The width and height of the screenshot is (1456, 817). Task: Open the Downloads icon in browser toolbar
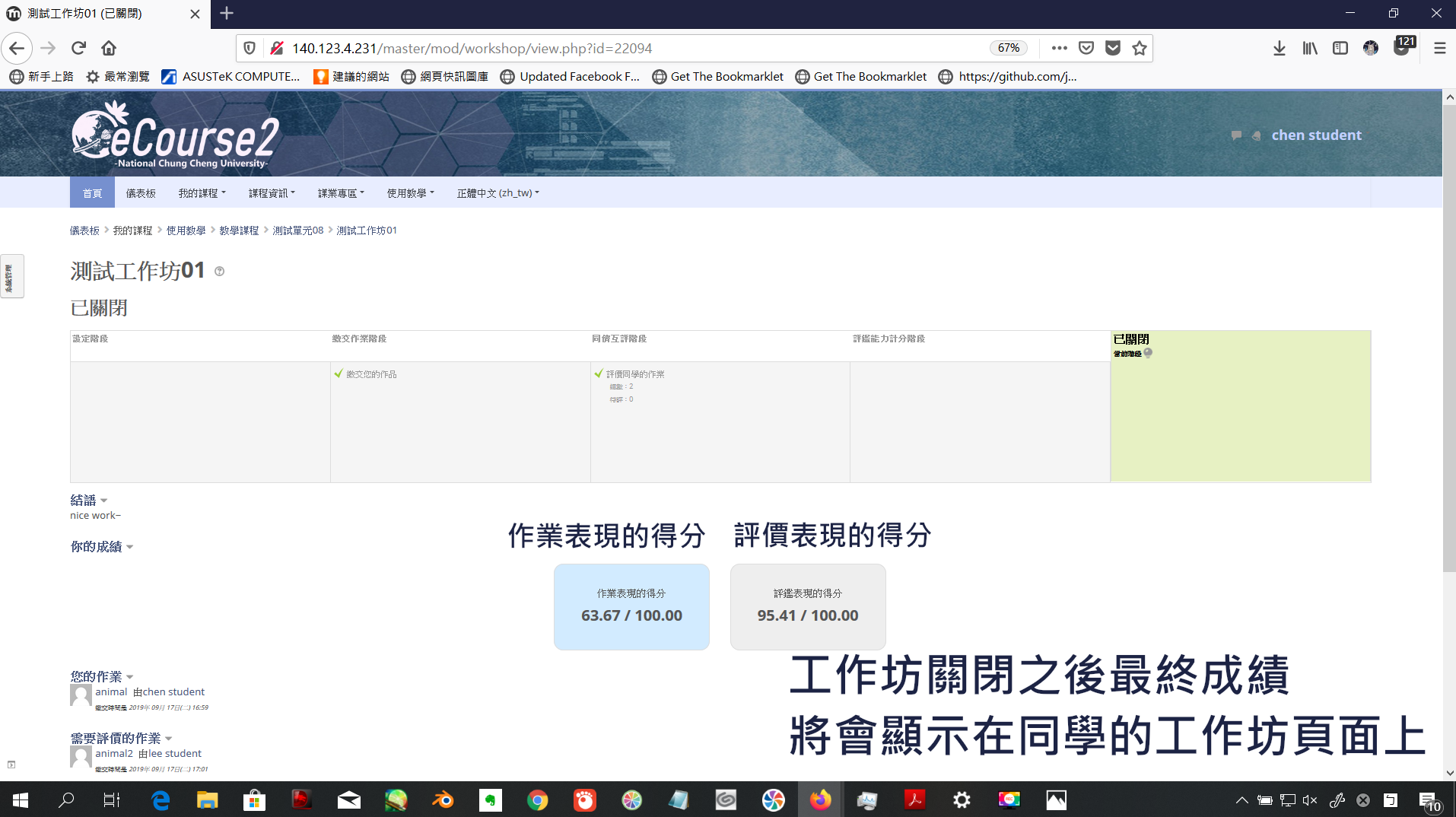[1279, 48]
